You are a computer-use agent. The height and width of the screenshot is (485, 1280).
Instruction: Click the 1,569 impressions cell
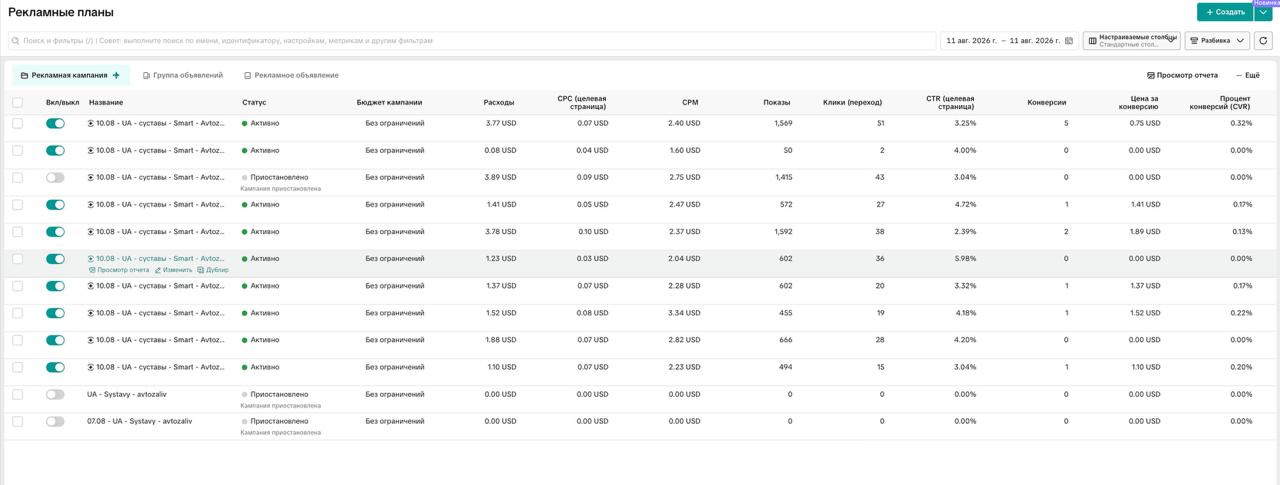783,123
